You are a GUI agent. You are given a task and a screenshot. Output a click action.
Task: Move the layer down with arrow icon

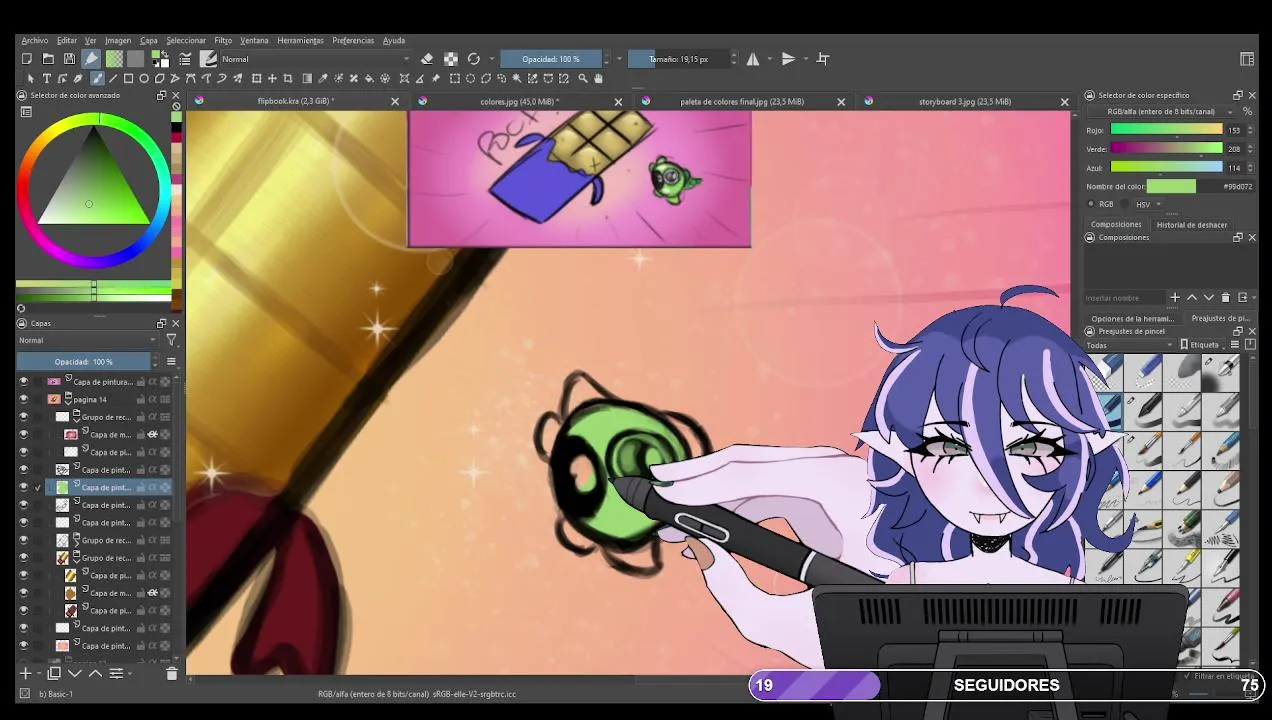[75, 674]
